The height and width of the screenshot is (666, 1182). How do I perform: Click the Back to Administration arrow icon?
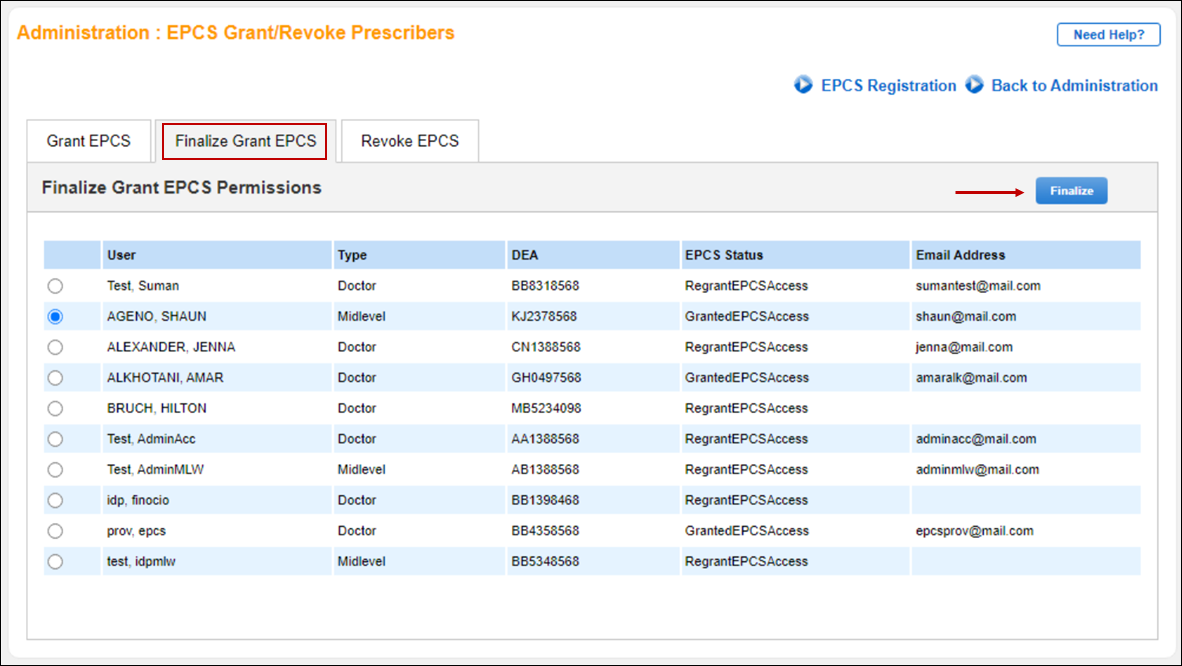[x=975, y=85]
